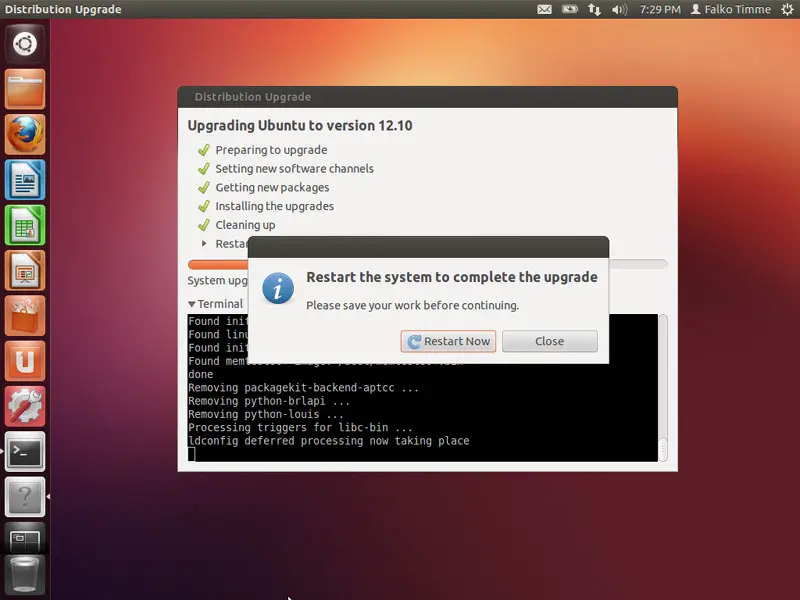Click the blue info icon in dialog

tap(278, 288)
